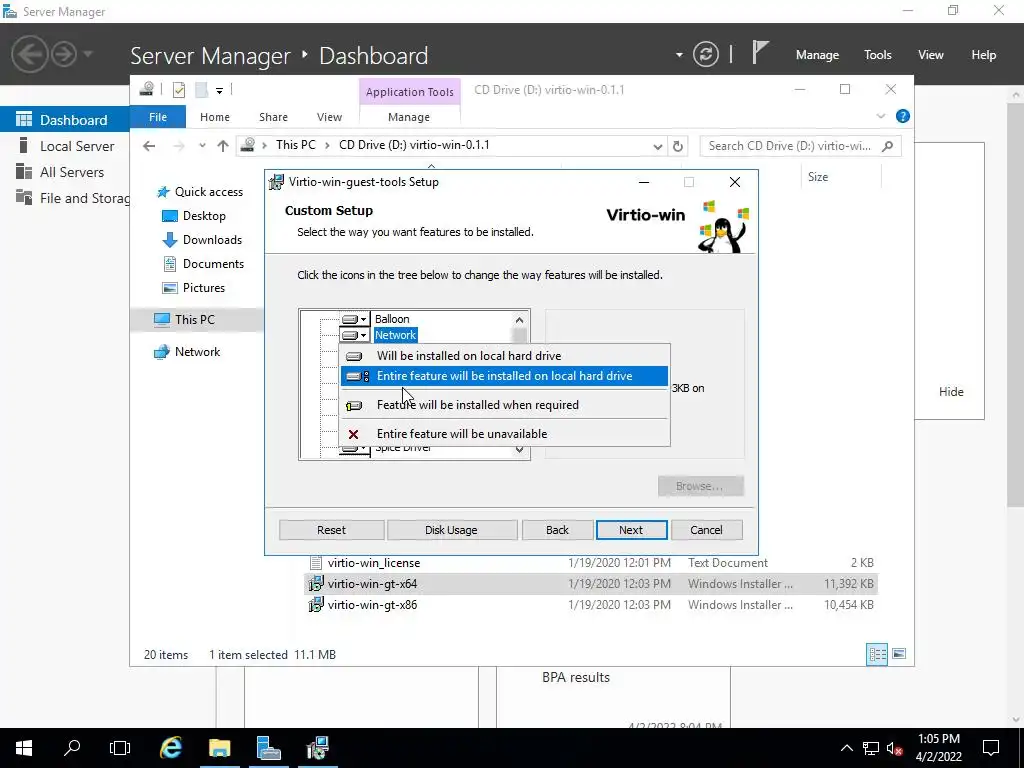Click the Explorer back arrow
This screenshot has height=768, width=1024.
[x=149, y=146]
